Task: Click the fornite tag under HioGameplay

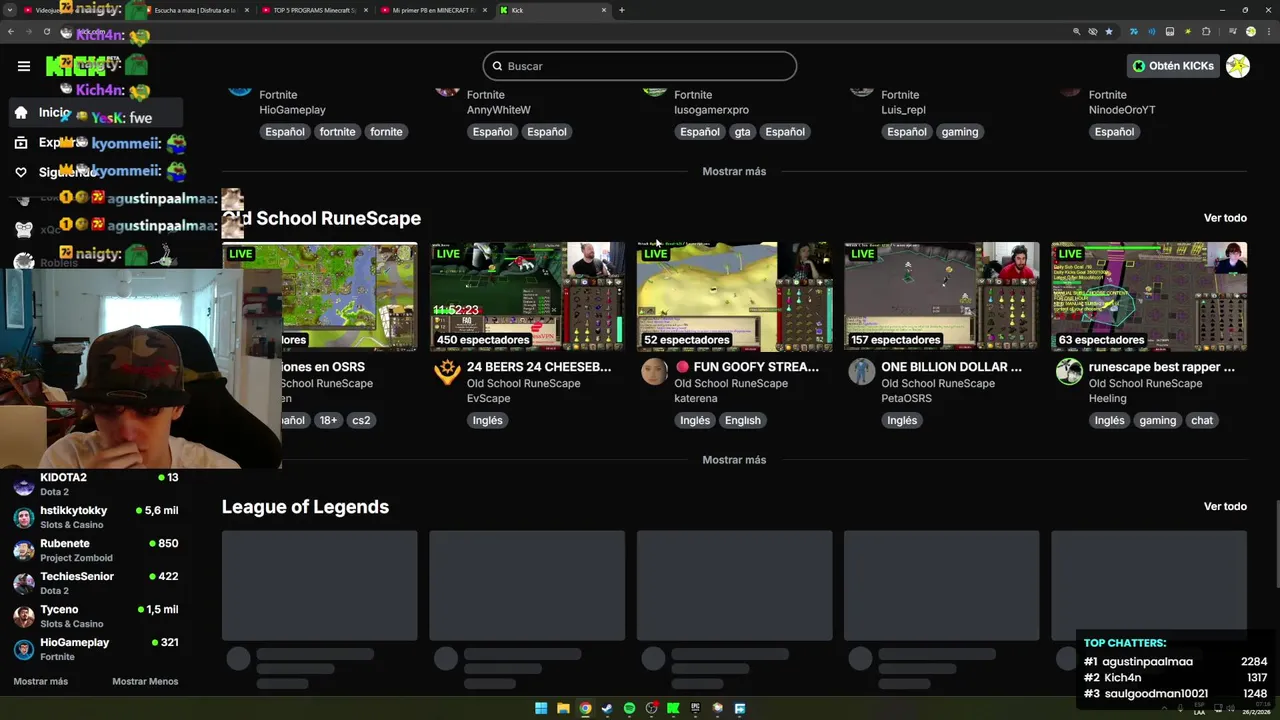Action: point(386,132)
